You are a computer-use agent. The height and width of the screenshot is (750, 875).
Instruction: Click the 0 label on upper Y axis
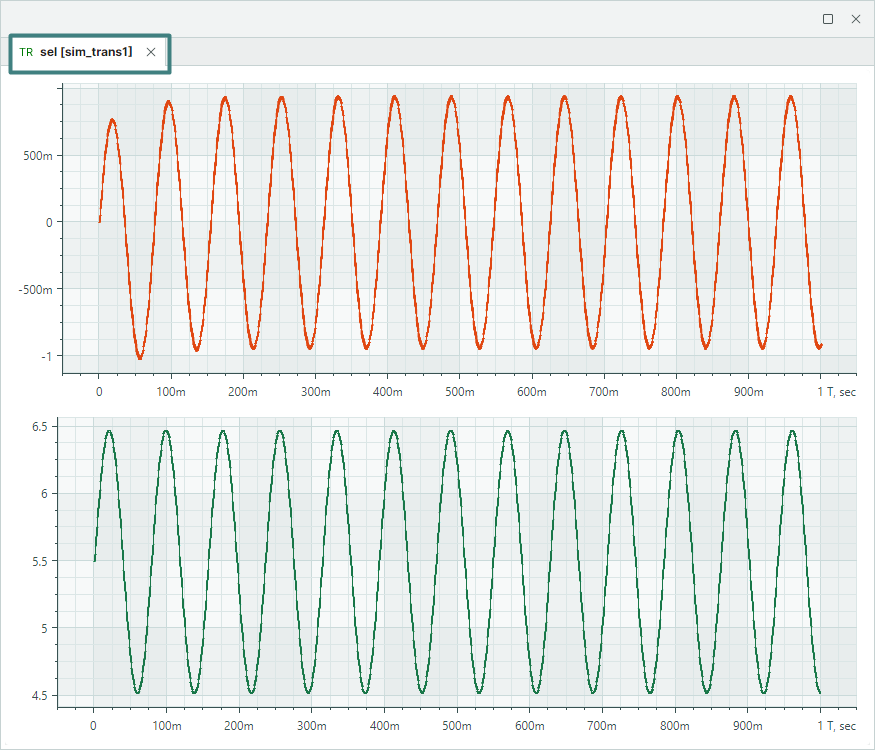point(48,222)
